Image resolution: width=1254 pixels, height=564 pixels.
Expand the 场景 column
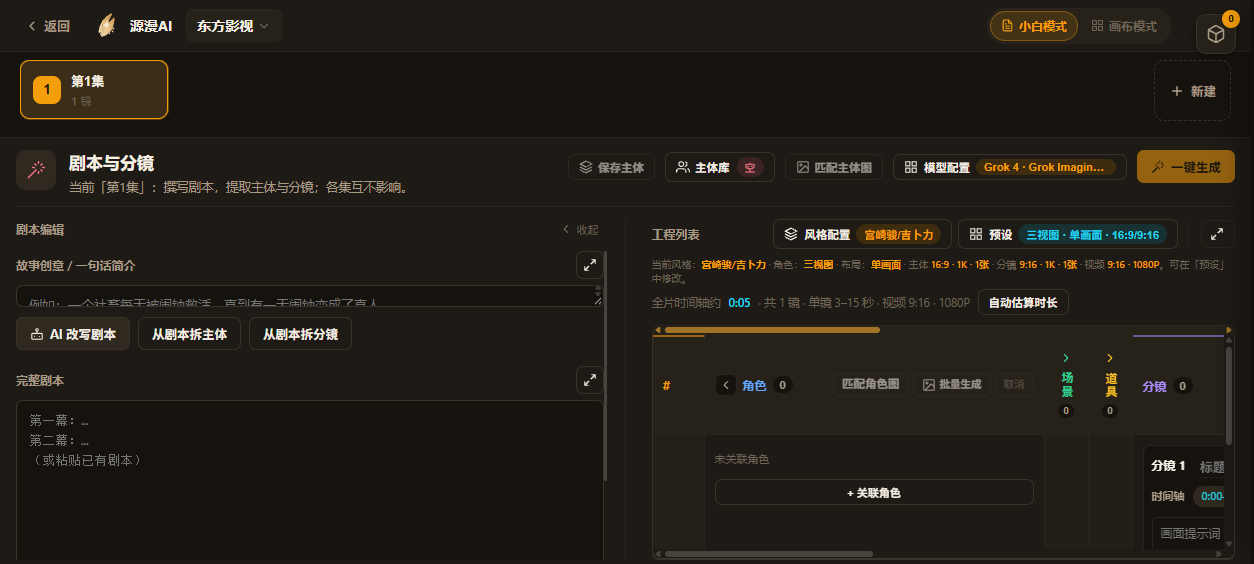point(1066,358)
